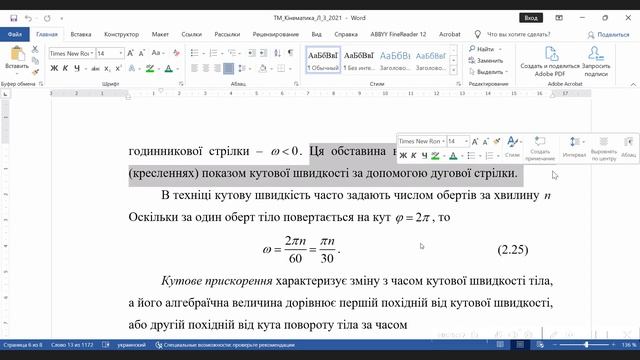Image resolution: width=640 pixels, height=360 pixels.
Task: Click the Redo icon in the title bar
Action: [x=47, y=18]
